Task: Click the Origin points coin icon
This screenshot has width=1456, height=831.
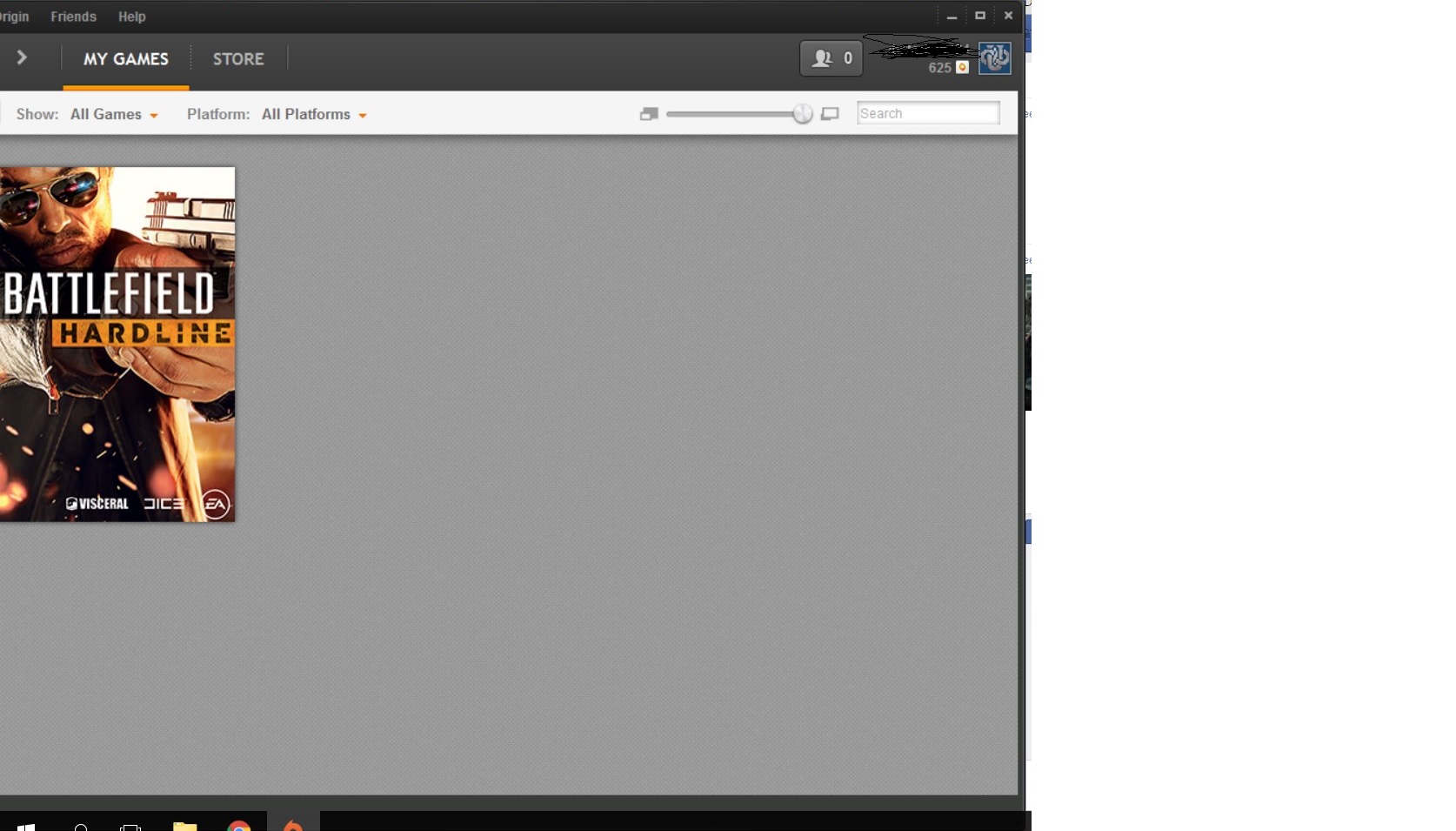Action: 962,68
